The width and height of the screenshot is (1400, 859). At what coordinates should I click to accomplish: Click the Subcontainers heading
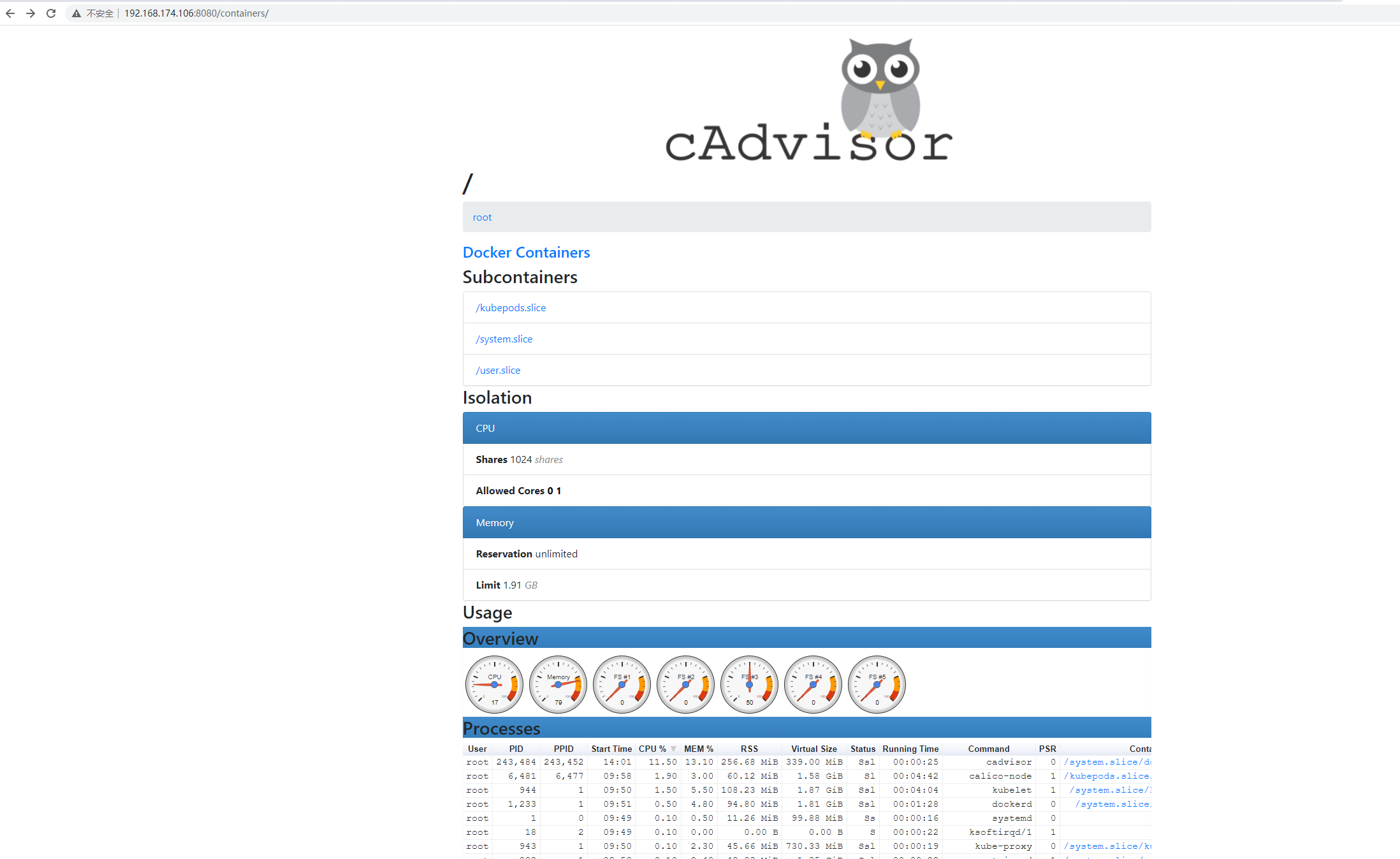point(520,277)
